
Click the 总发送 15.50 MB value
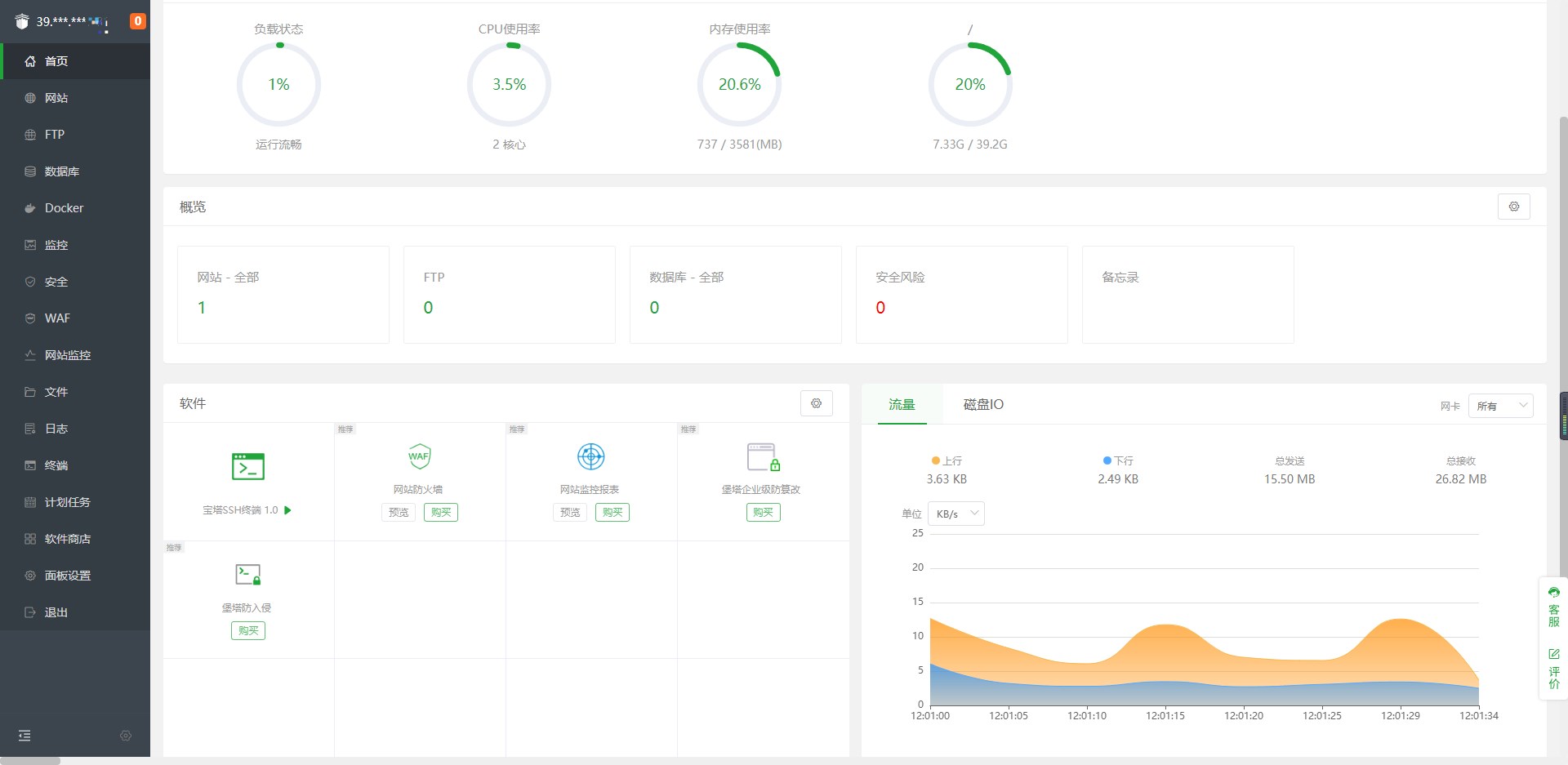click(x=1290, y=479)
